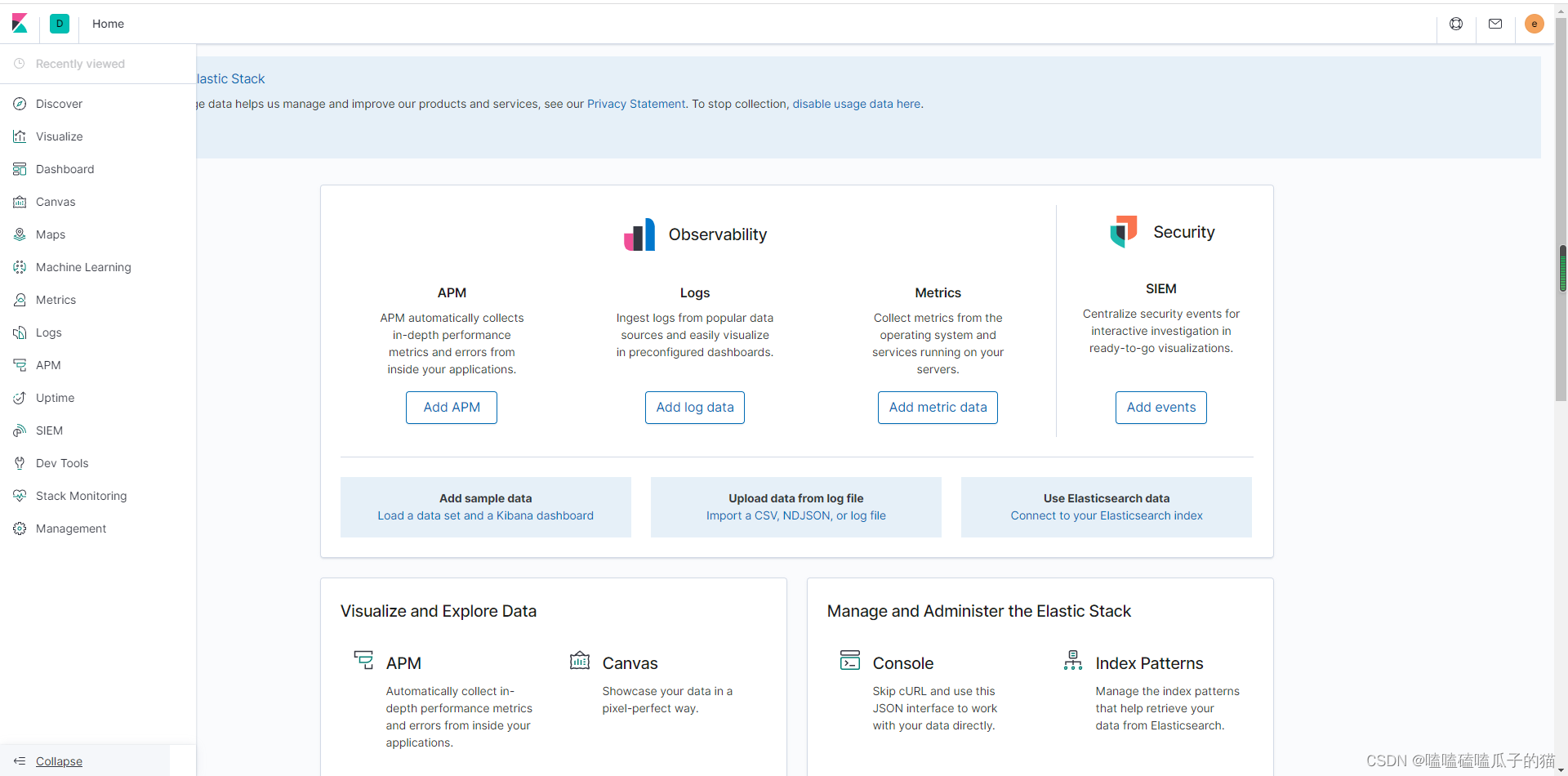The image size is (1568, 776).
Task: Open the Index Patterns heading link
Action: click(x=1149, y=663)
